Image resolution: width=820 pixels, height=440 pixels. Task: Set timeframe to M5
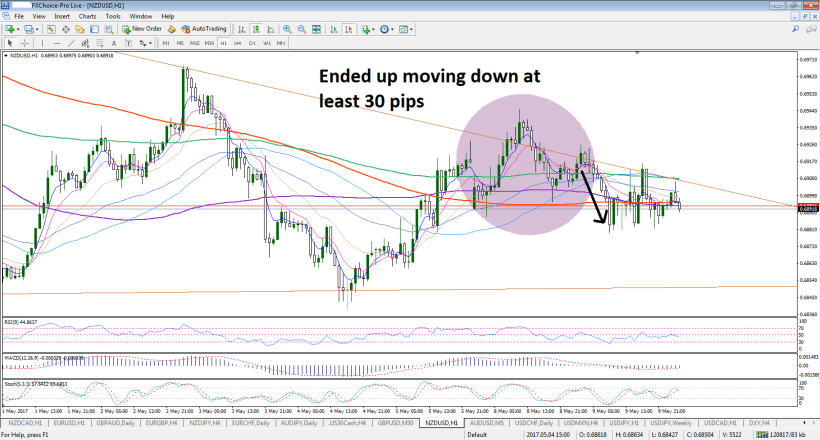point(180,43)
